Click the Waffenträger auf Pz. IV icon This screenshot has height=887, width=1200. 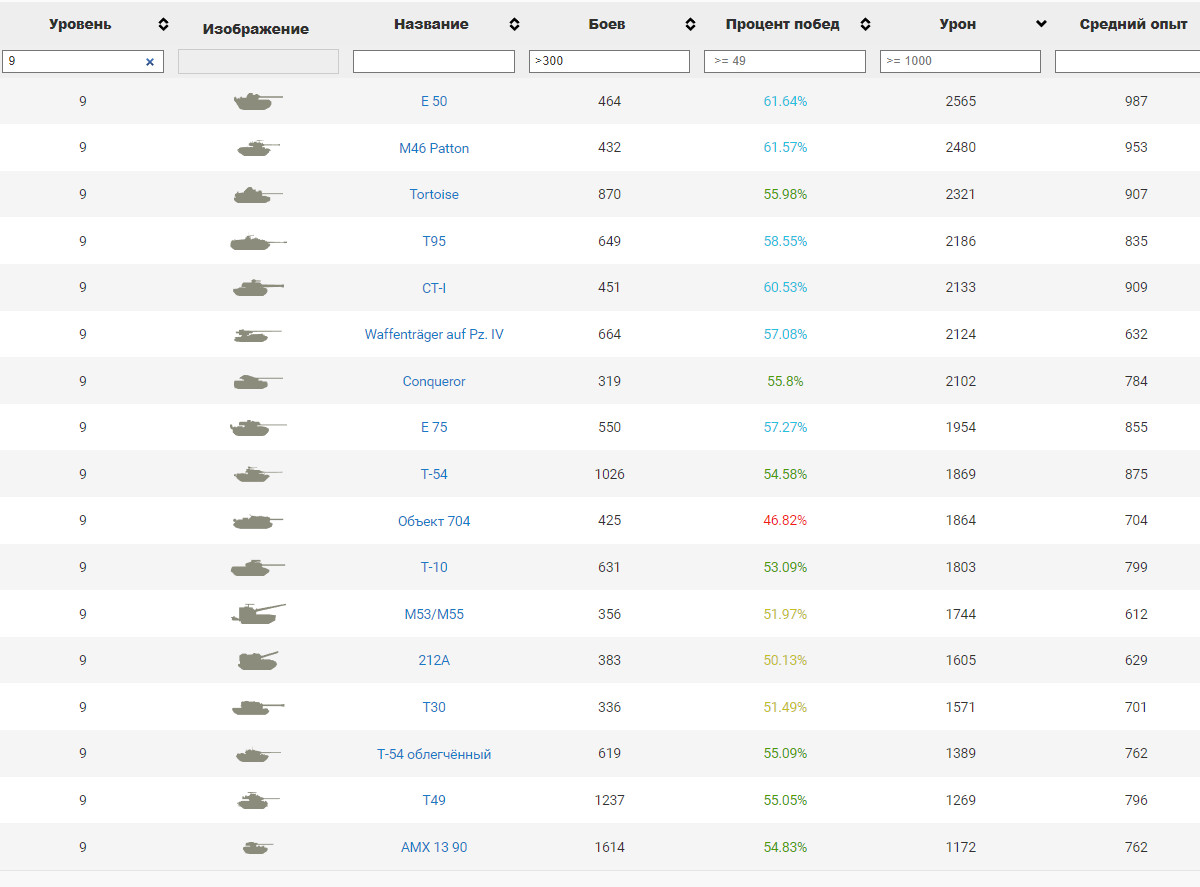coord(257,335)
